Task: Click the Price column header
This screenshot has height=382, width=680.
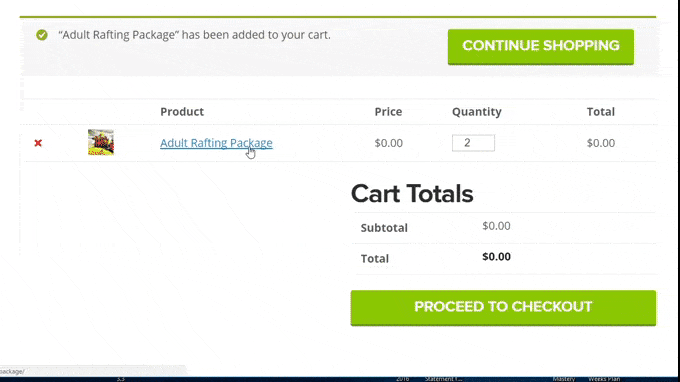Action: [x=388, y=111]
